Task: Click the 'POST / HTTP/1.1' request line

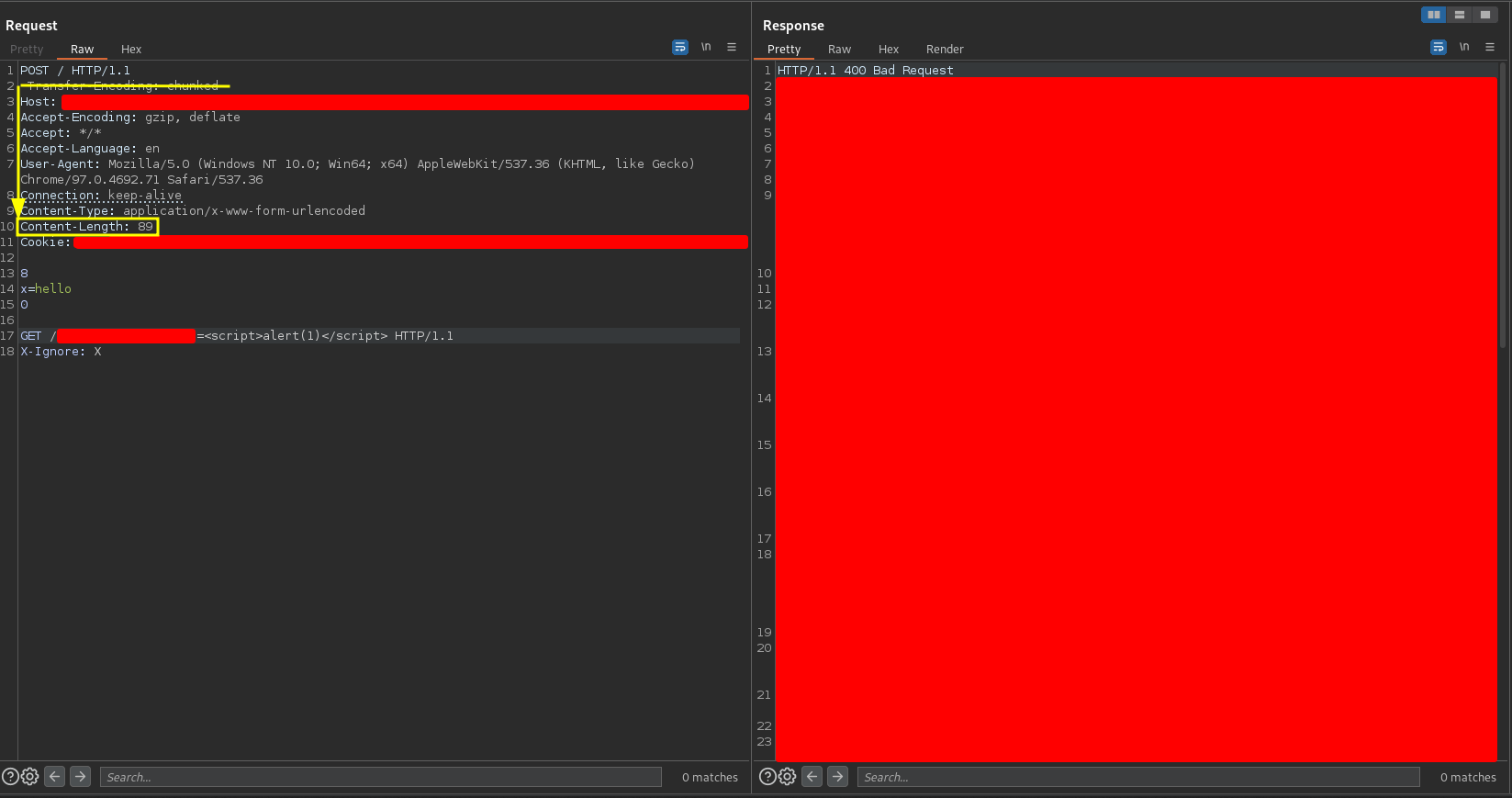Action: (75, 71)
